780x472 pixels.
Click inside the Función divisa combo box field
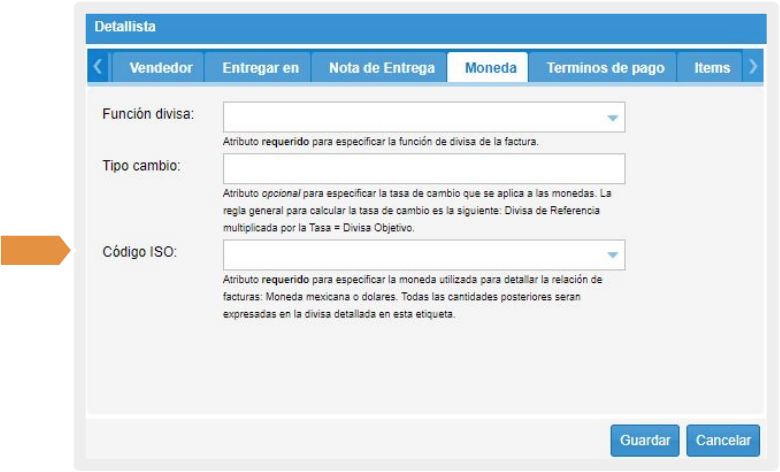[410, 118]
